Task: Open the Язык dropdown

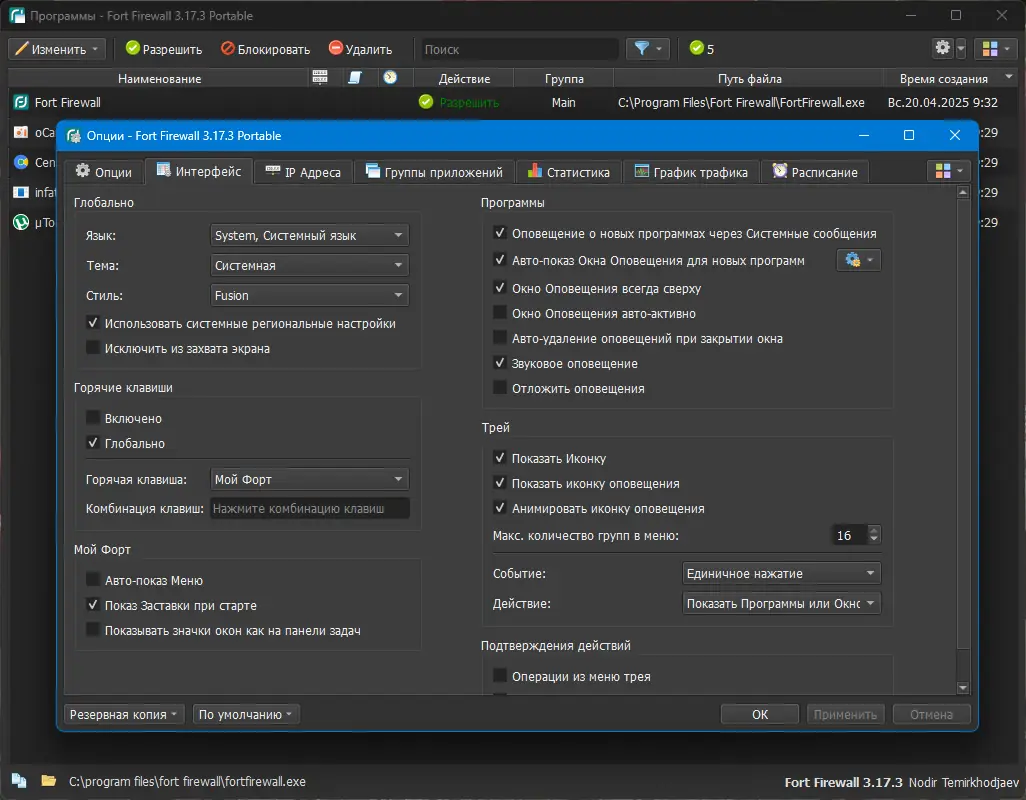Action: point(309,235)
